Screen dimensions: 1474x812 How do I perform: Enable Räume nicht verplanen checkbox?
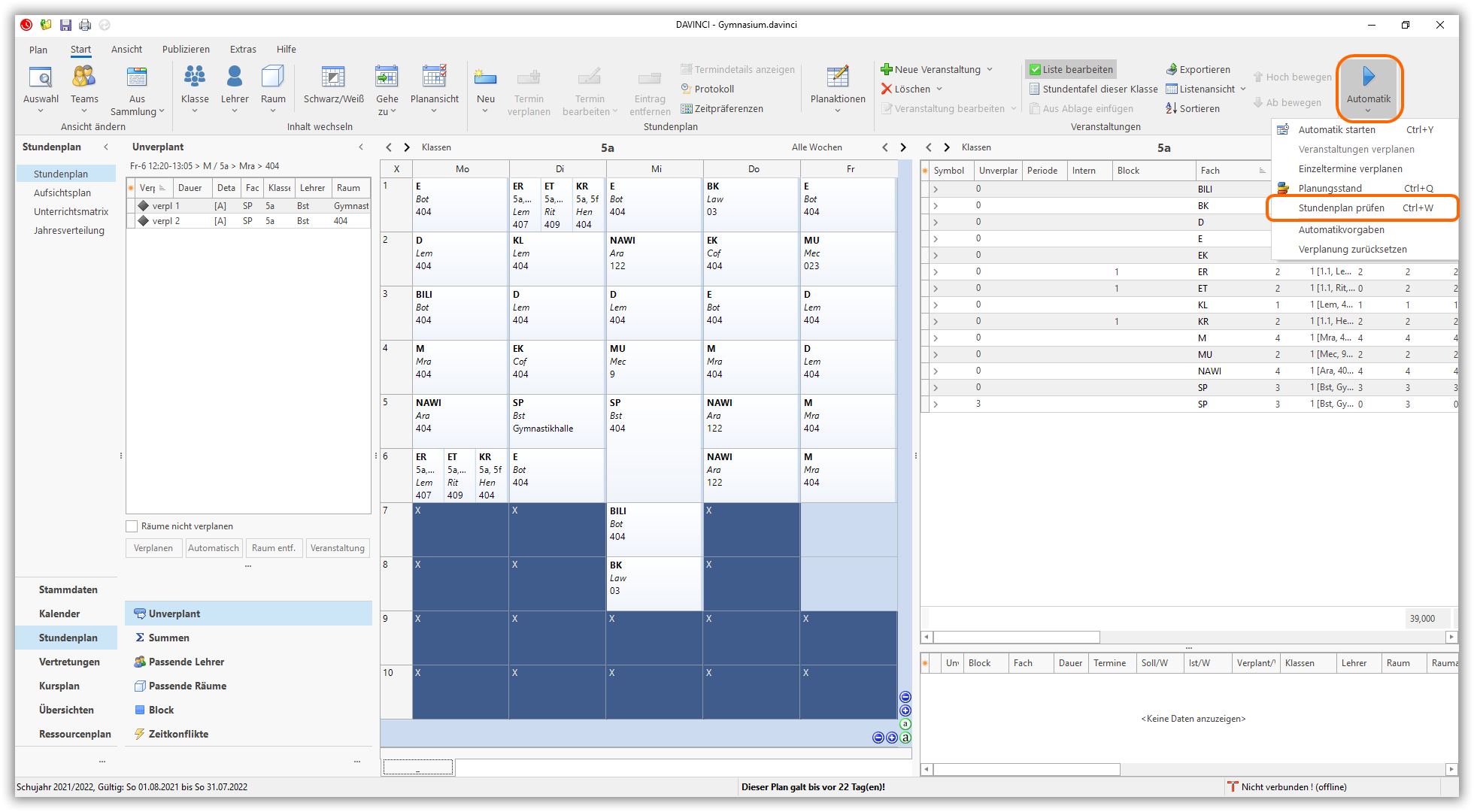[132, 526]
